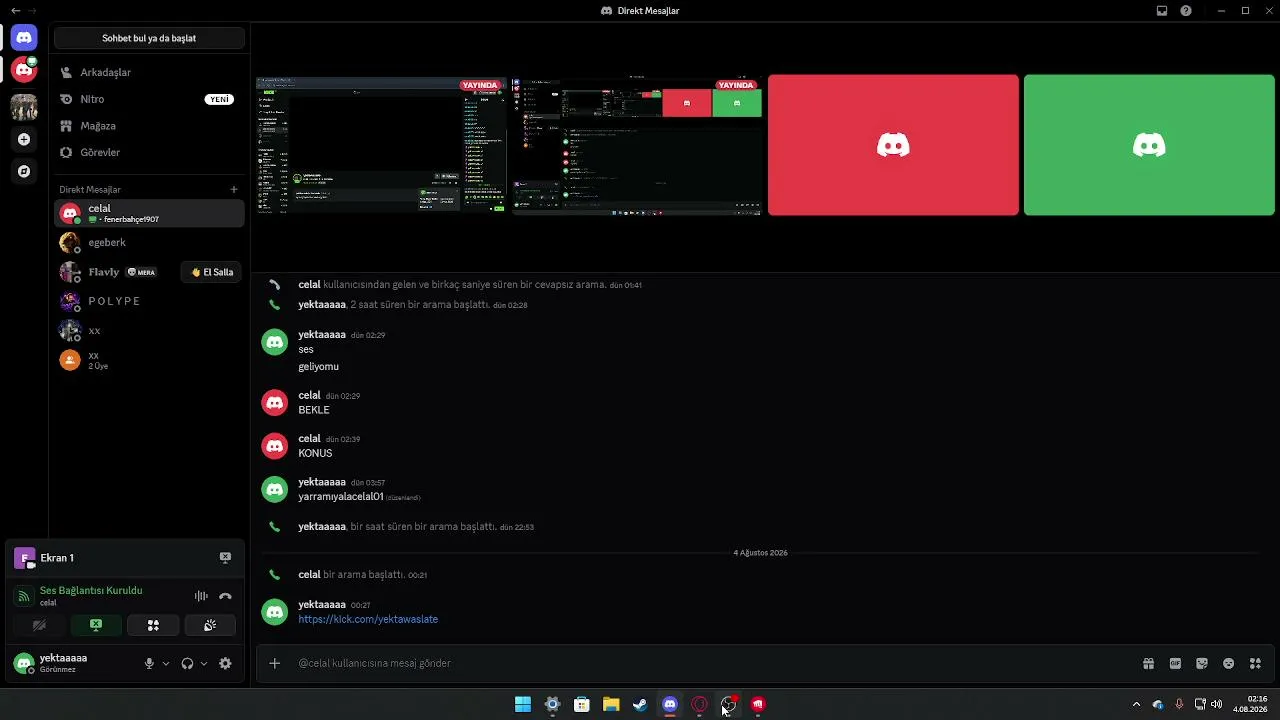1280x720 pixels.
Task: Open the apps icon in message bar
Action: [x=1256, y=663]
